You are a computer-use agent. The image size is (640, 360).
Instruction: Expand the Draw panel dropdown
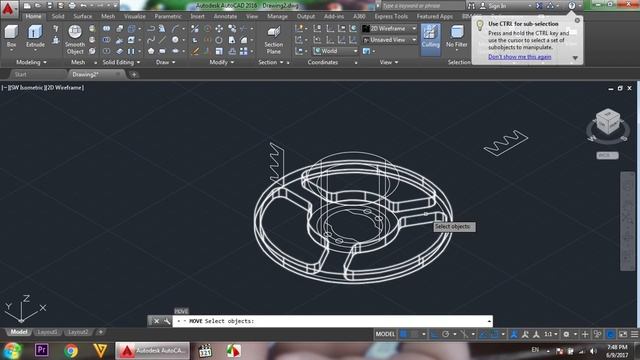click(x=166, y=62)
